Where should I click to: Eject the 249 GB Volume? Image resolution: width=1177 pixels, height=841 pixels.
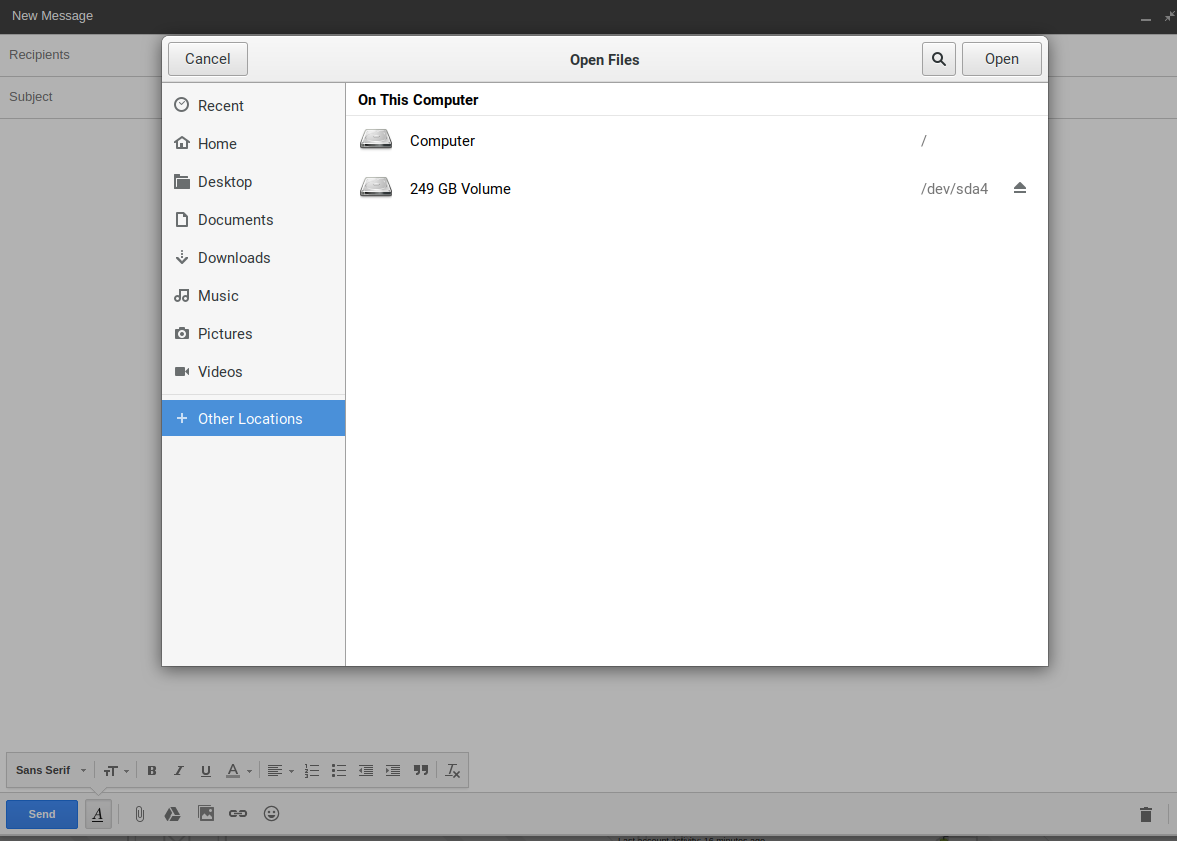[x=1020, y=189]
